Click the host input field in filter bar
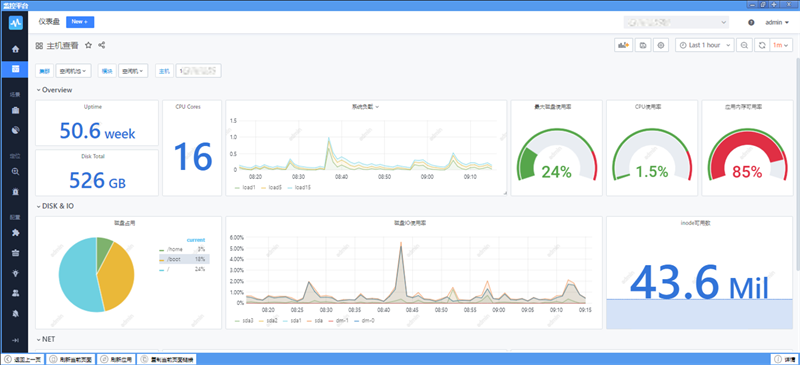This screenshot has width=800, height=365. click(x=198, y=70)
